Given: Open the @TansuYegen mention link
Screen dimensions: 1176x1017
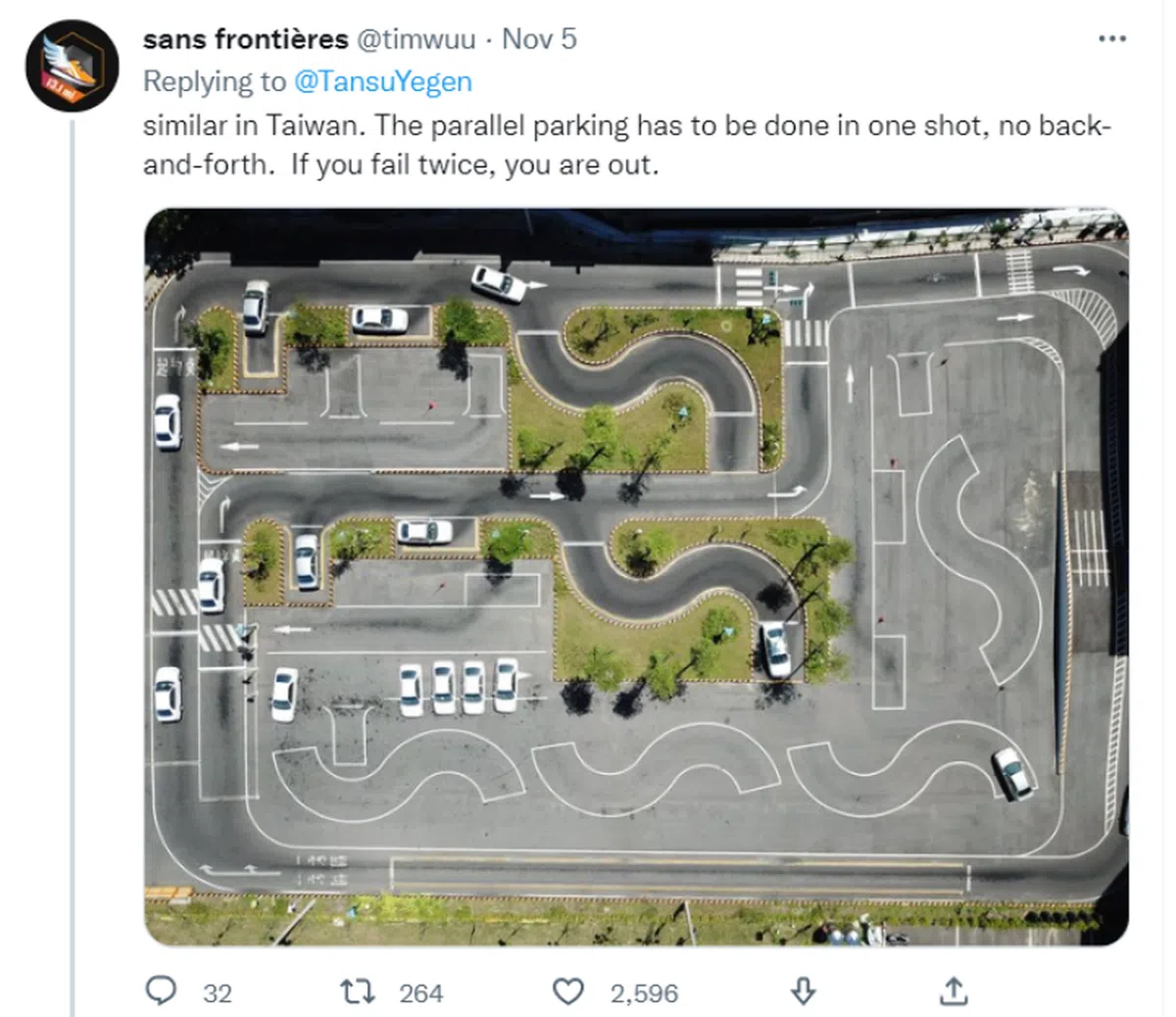Looking at the screenshot, I should point(382,81).
